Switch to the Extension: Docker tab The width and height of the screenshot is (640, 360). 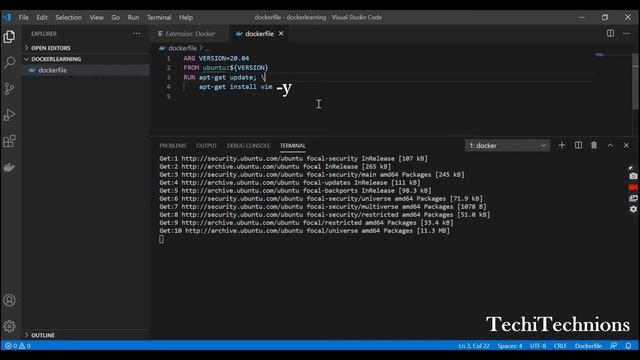pos(190,33)
